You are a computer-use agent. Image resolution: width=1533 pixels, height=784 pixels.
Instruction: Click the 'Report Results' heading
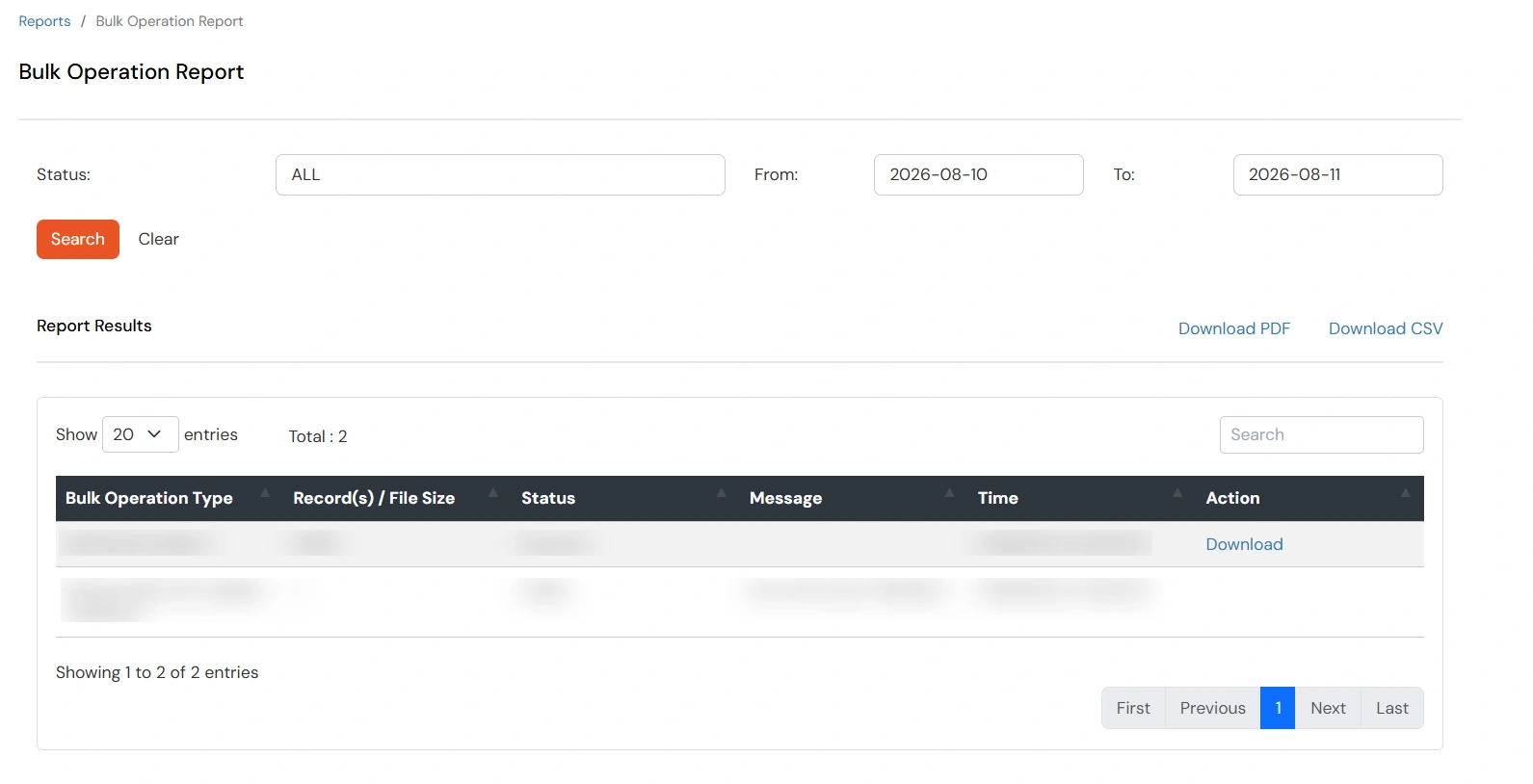point(94,326)
